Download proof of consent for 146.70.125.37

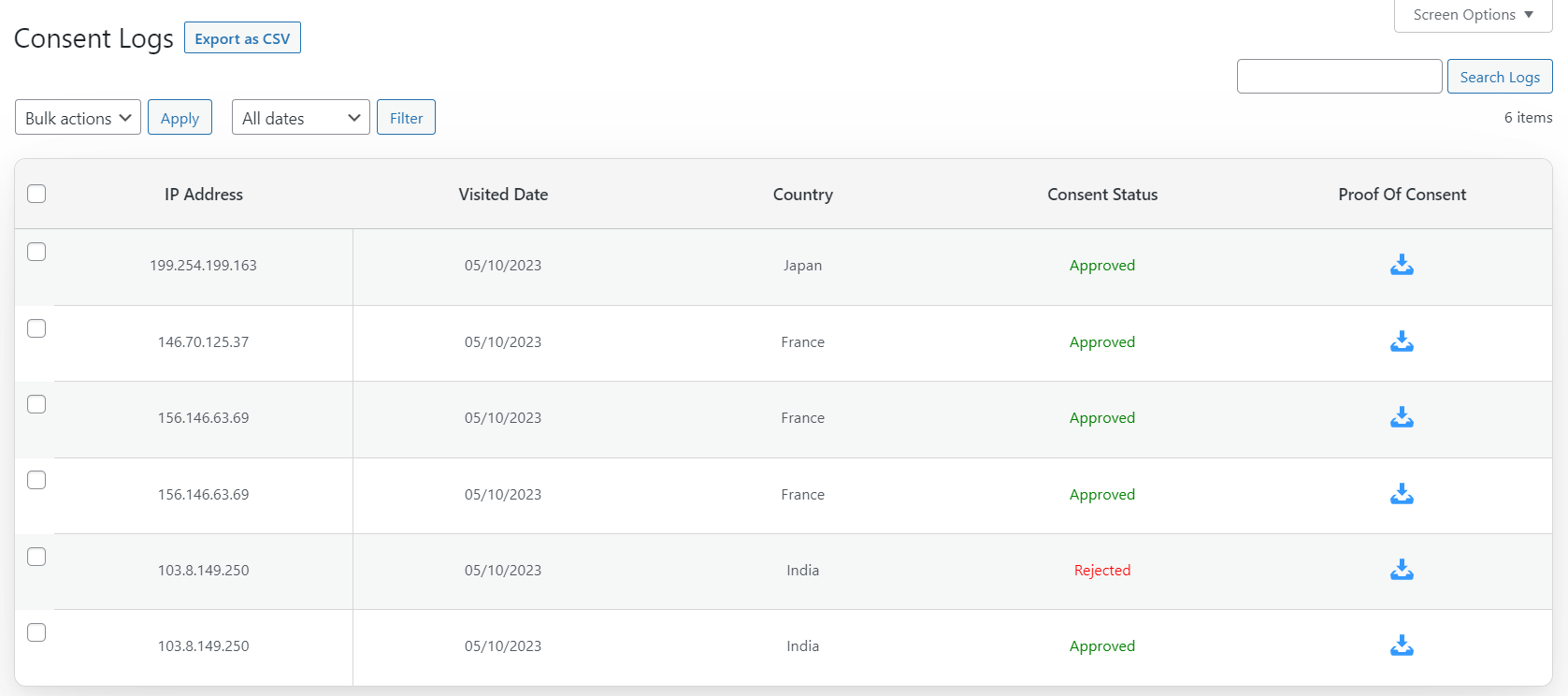(1401, 342)
